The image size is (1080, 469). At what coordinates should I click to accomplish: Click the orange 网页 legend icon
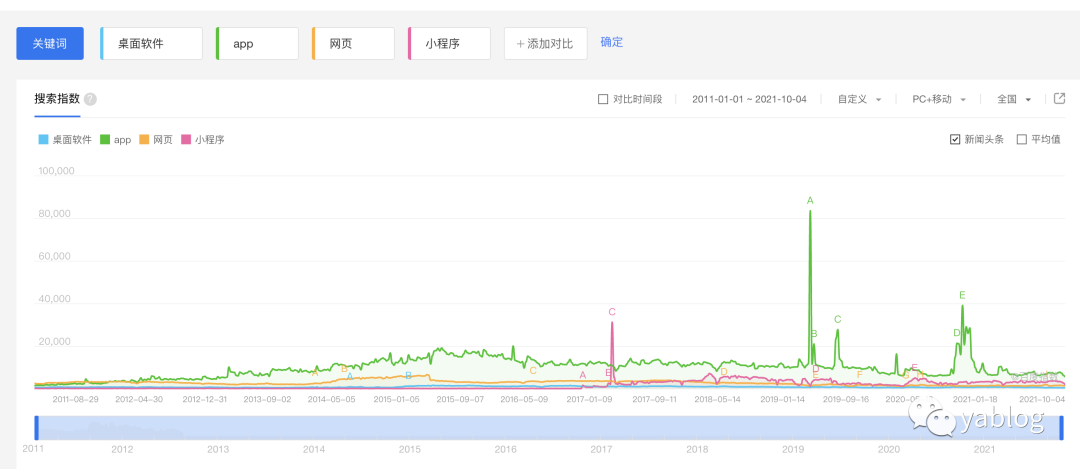point(144,139)
